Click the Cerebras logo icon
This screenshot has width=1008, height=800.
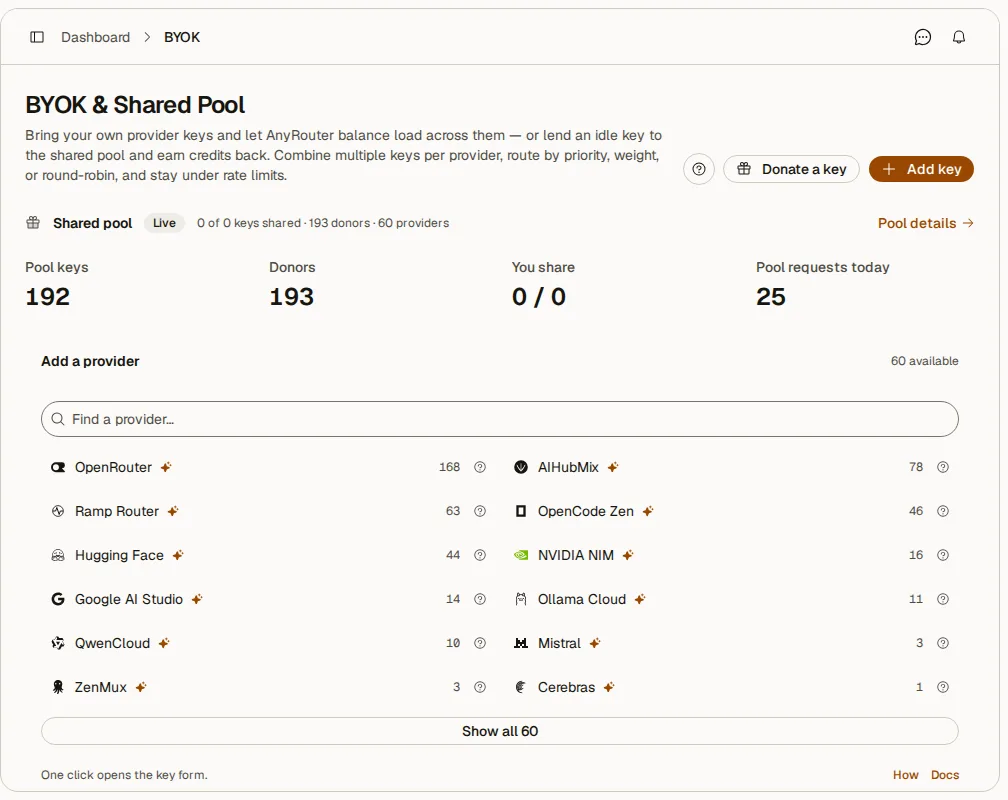(x=521, y=687)
